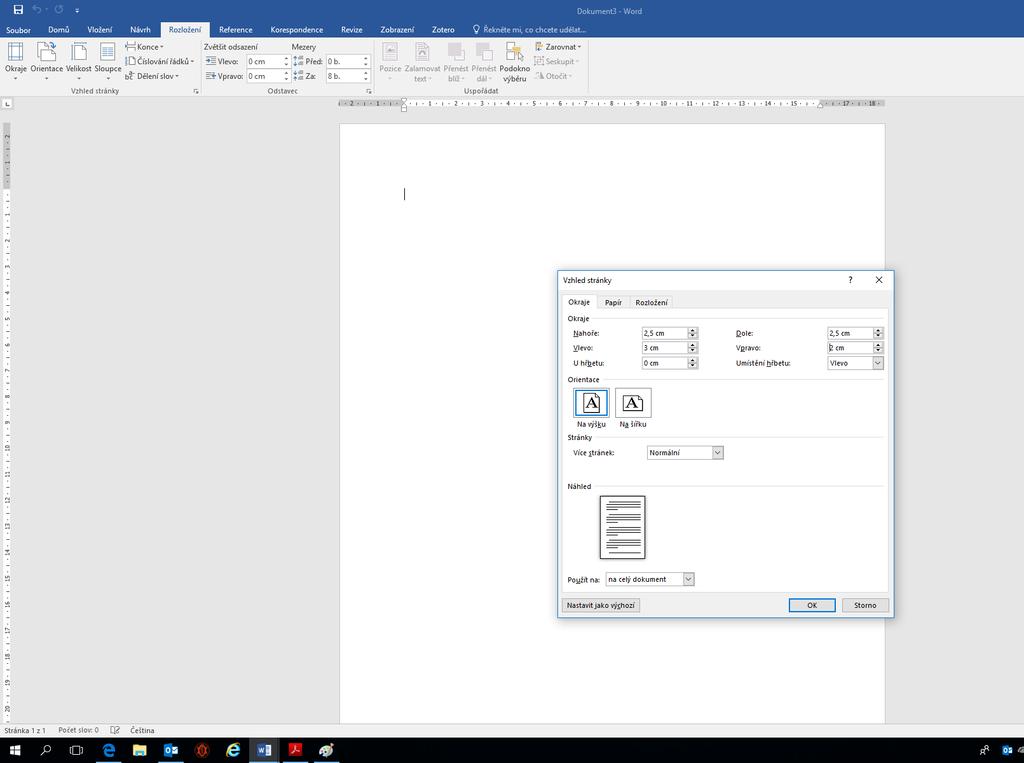Open the Zarovnat align menu
1024x763 pixels.
pyautogui.click(x=558, y=46)
